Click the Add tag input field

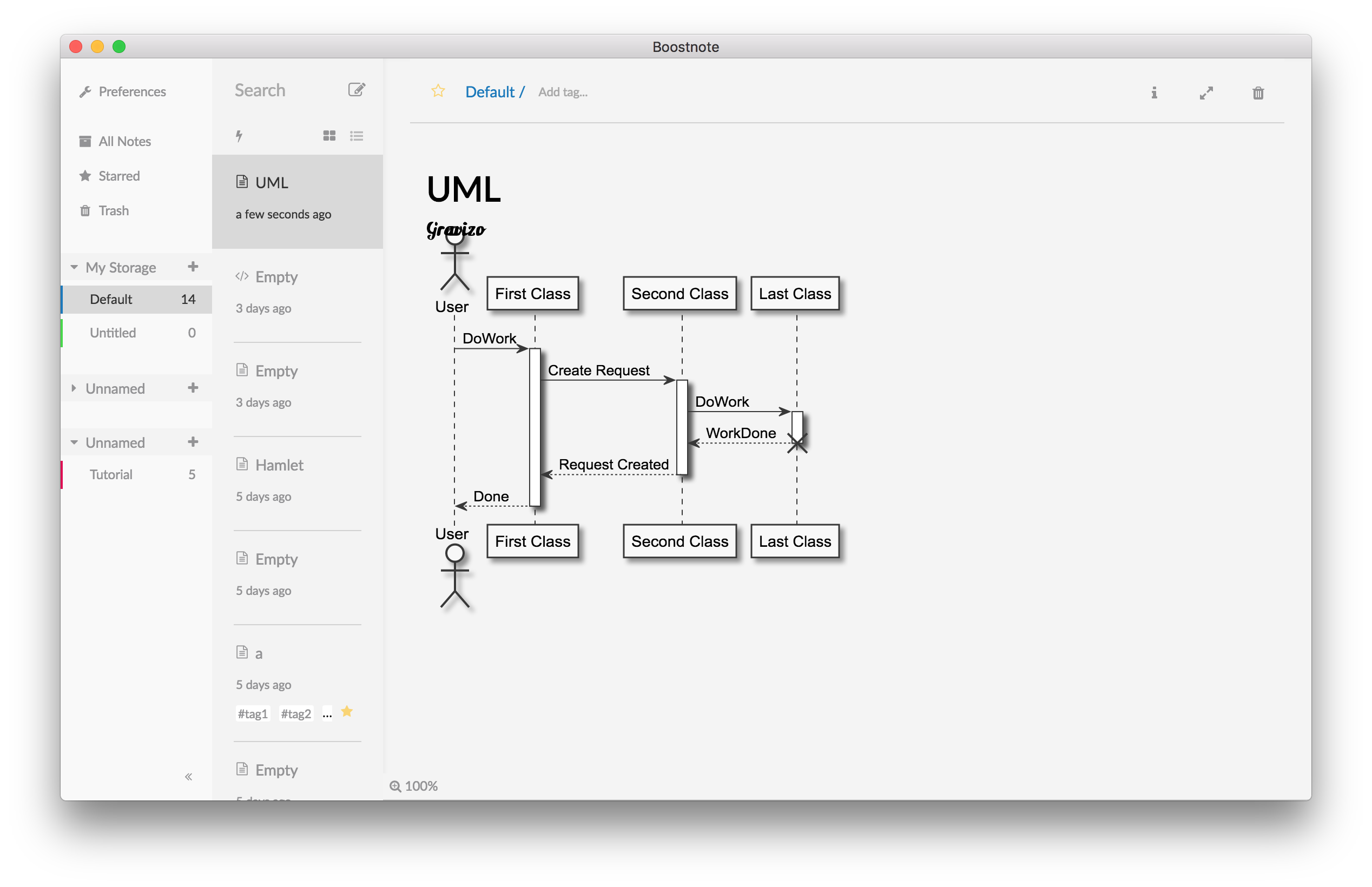click(x=562, y=92)
